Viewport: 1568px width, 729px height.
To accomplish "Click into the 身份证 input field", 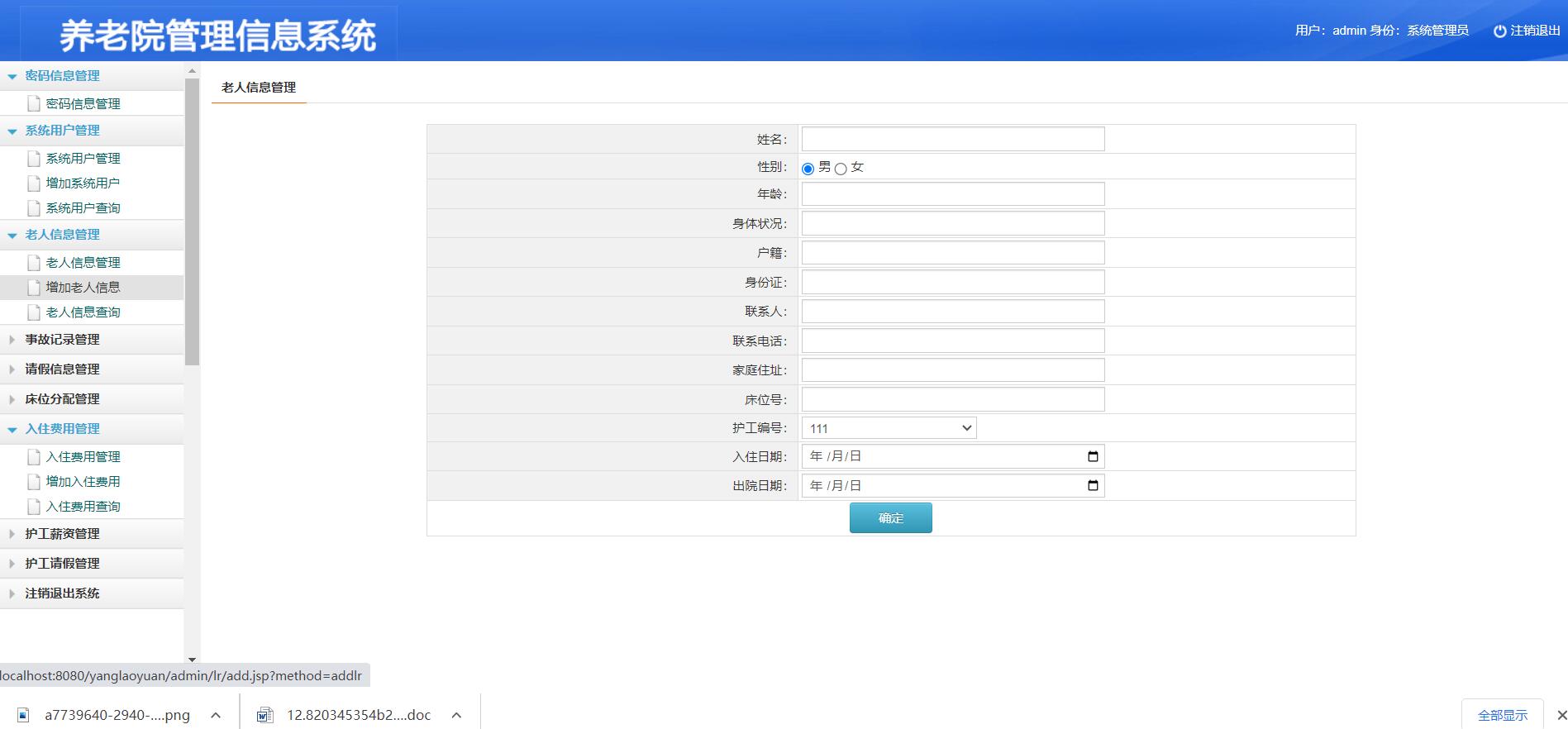I will [x=953, y=282].
